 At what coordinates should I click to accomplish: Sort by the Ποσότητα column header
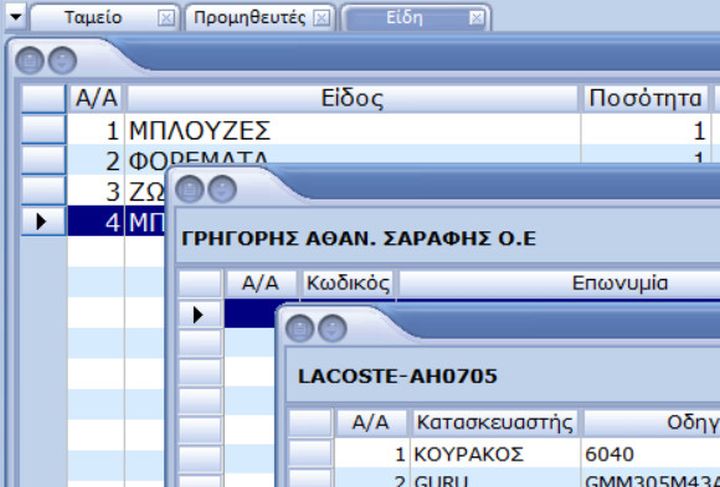[x=645, y=98]
